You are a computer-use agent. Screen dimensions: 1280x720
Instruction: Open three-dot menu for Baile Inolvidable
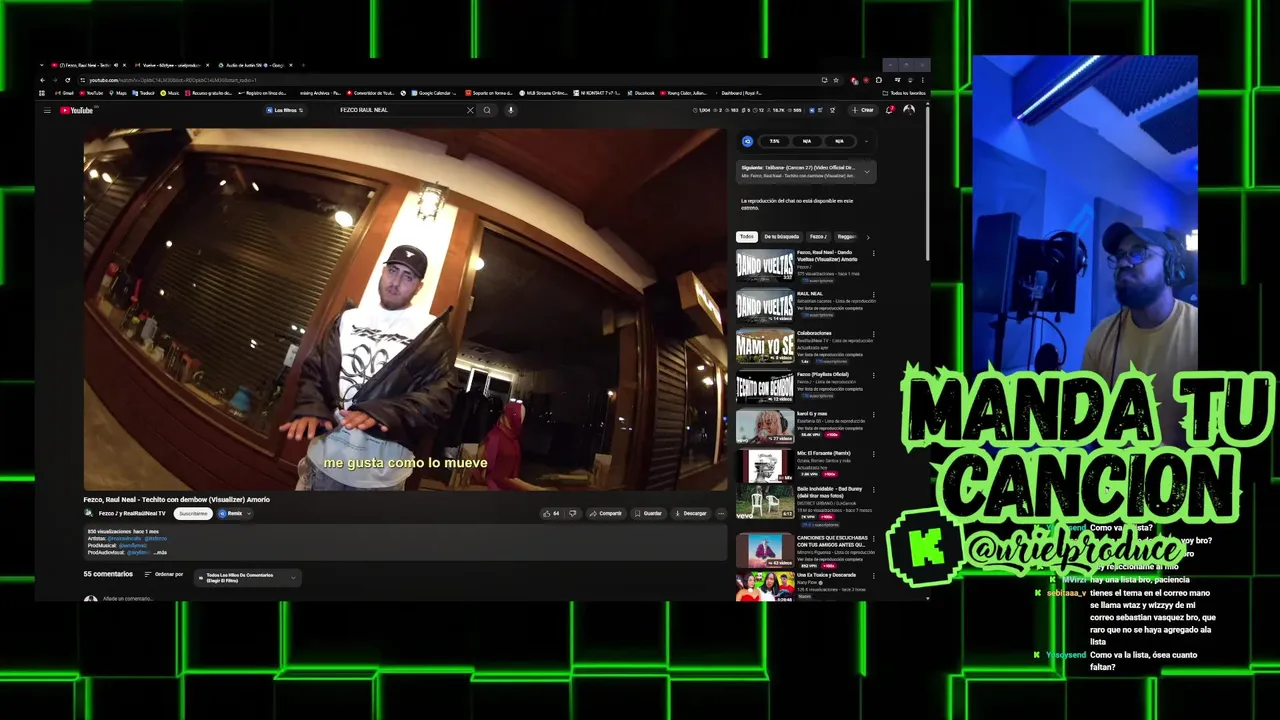[873, 490]
